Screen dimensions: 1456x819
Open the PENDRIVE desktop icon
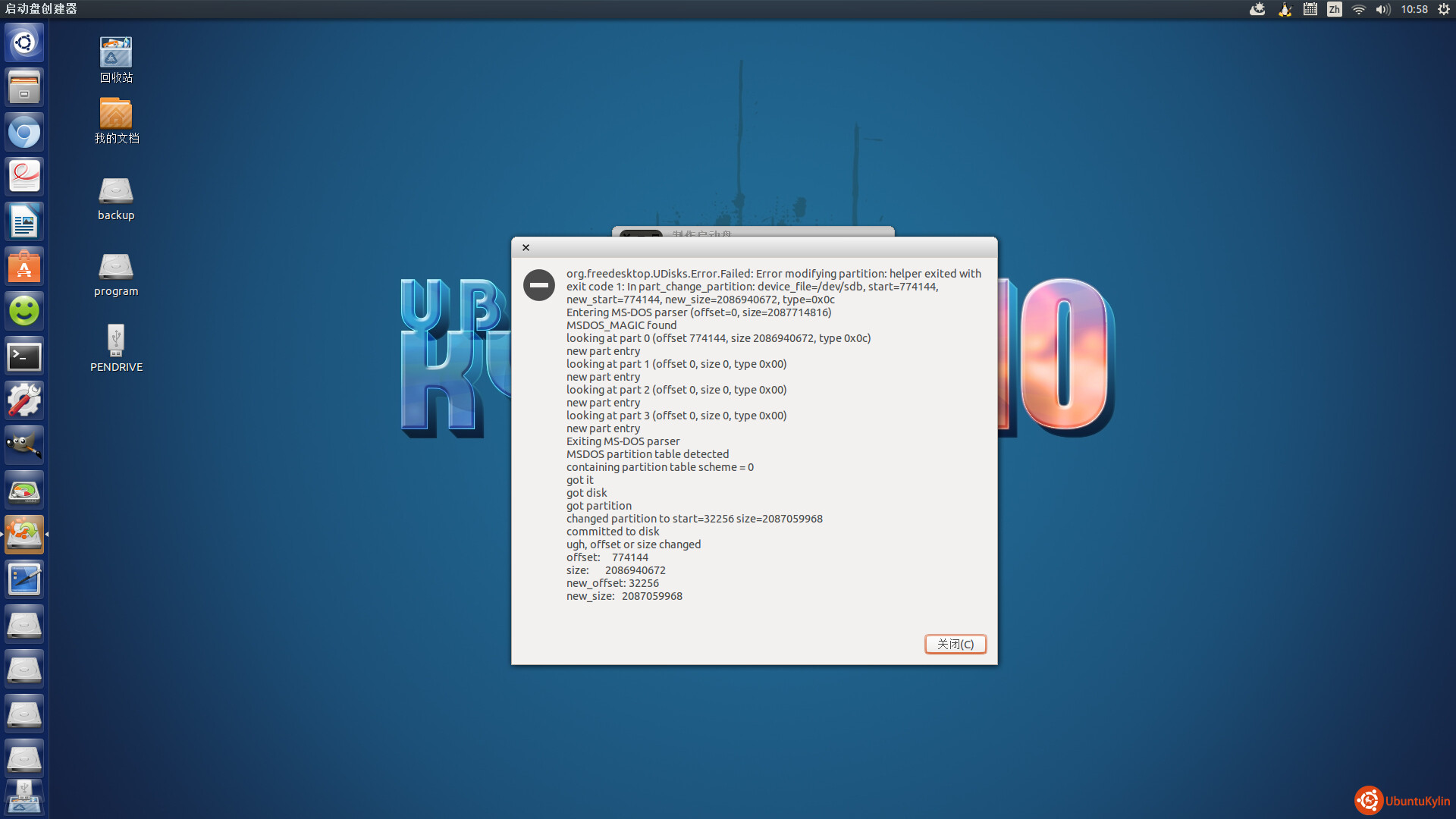pos(116,341)
